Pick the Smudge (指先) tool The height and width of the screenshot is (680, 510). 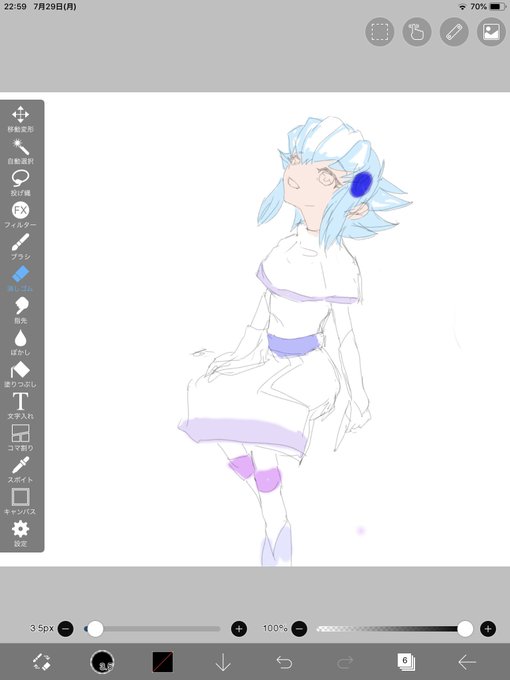click(x=20, y=310)
